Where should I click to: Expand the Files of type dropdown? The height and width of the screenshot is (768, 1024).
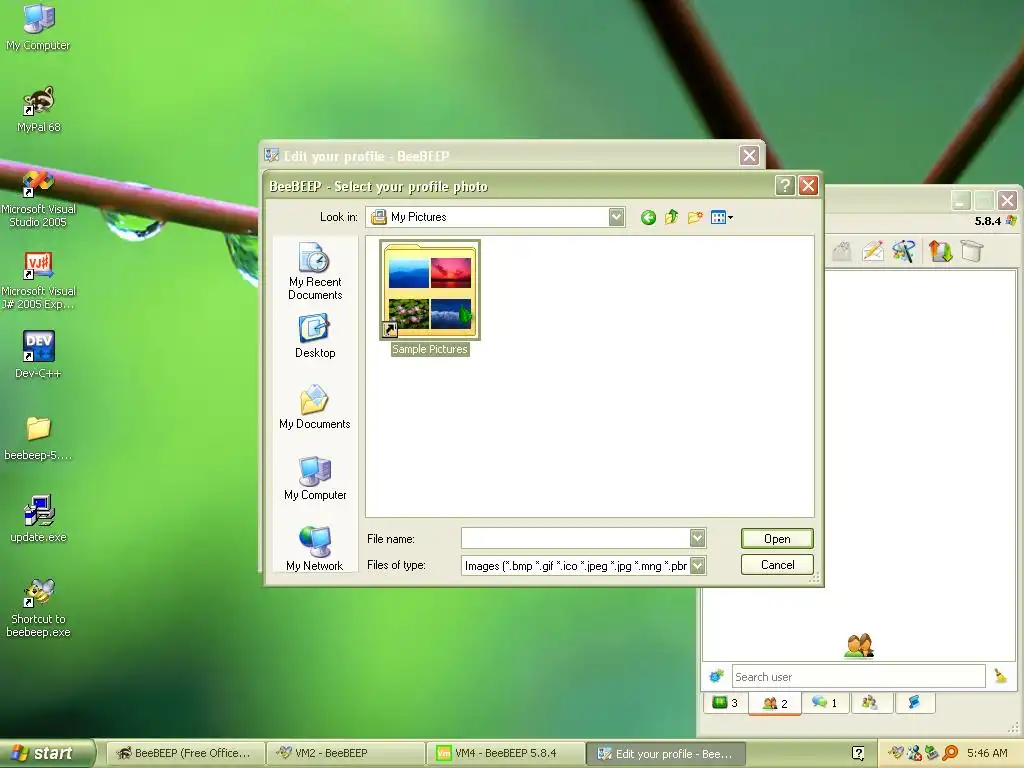(697, 566)
